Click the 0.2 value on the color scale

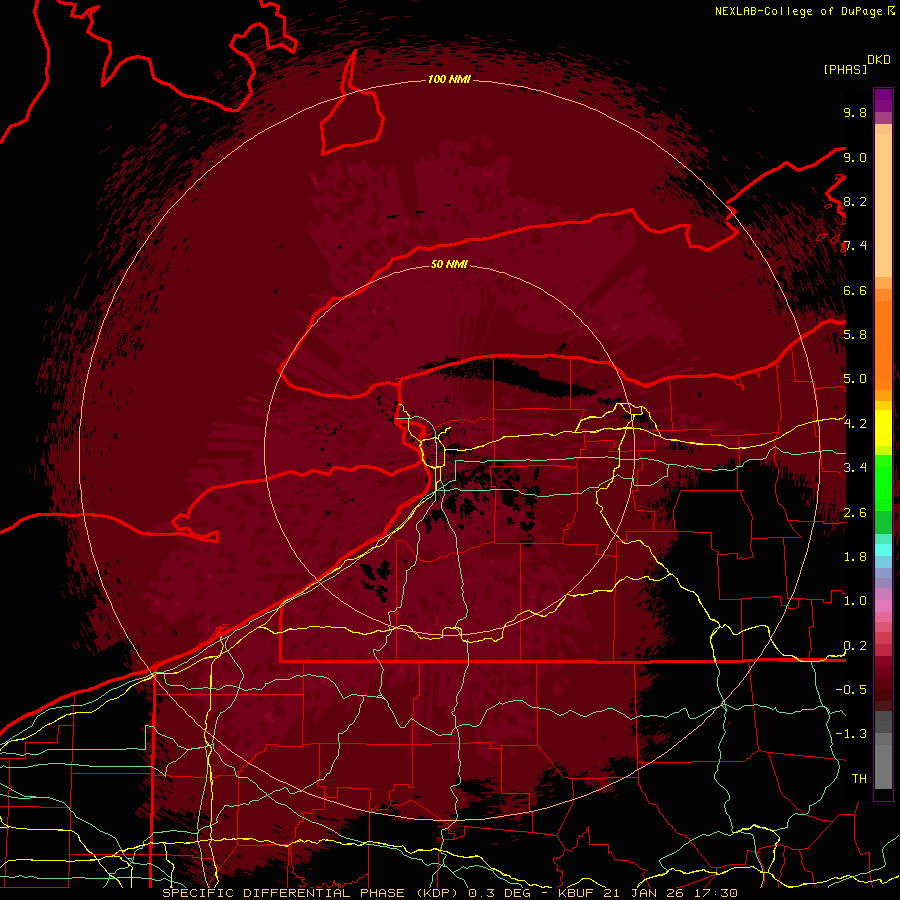[855, 646]
